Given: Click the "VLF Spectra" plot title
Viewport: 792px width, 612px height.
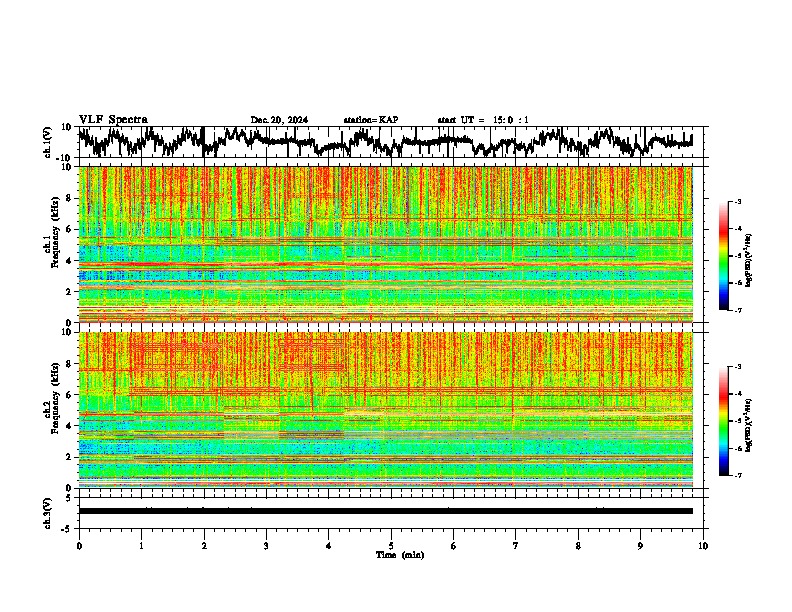Looking at the screenshot, I should click(x=113, y=120).
